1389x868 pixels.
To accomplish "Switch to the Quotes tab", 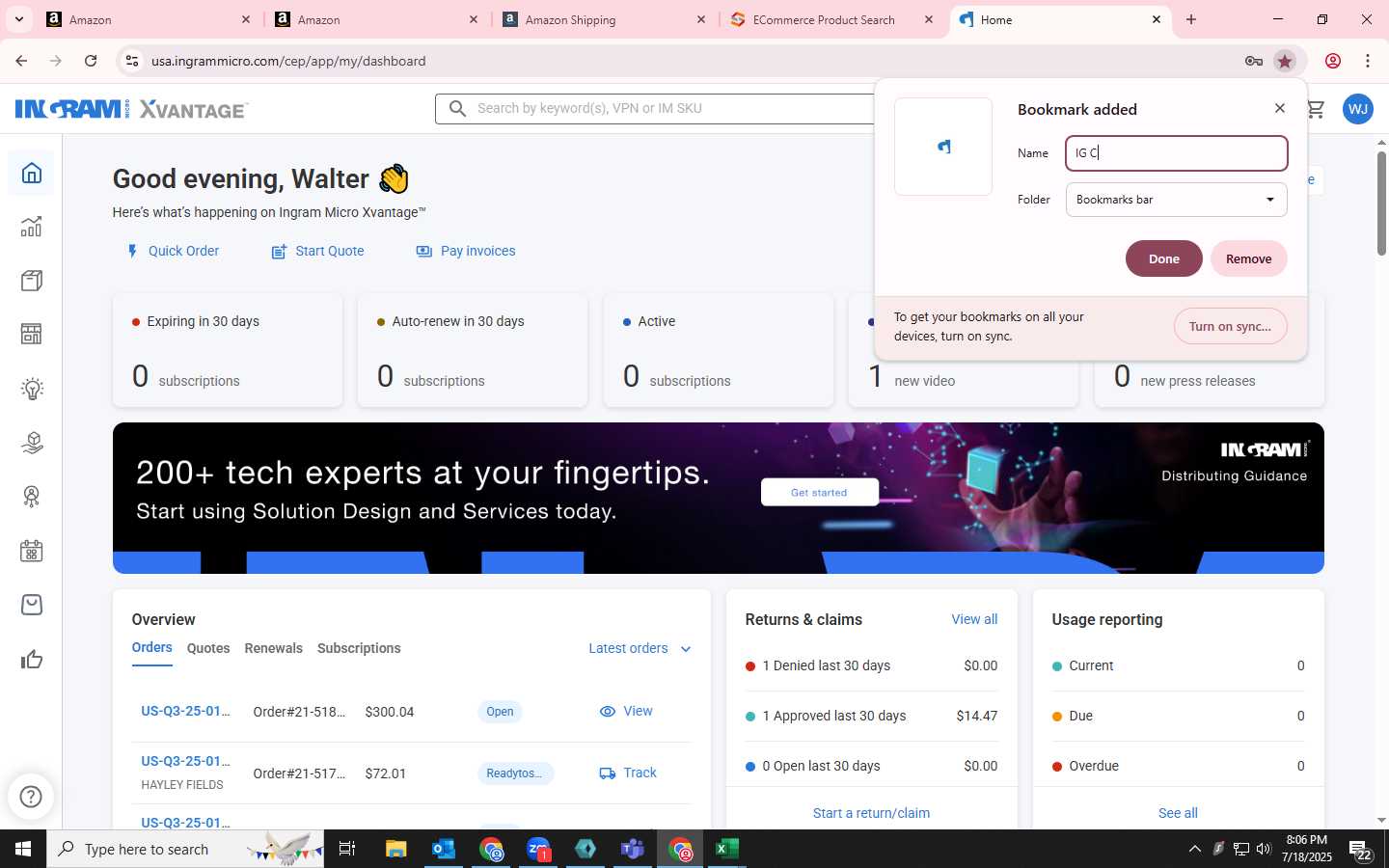I will point(208,648).
